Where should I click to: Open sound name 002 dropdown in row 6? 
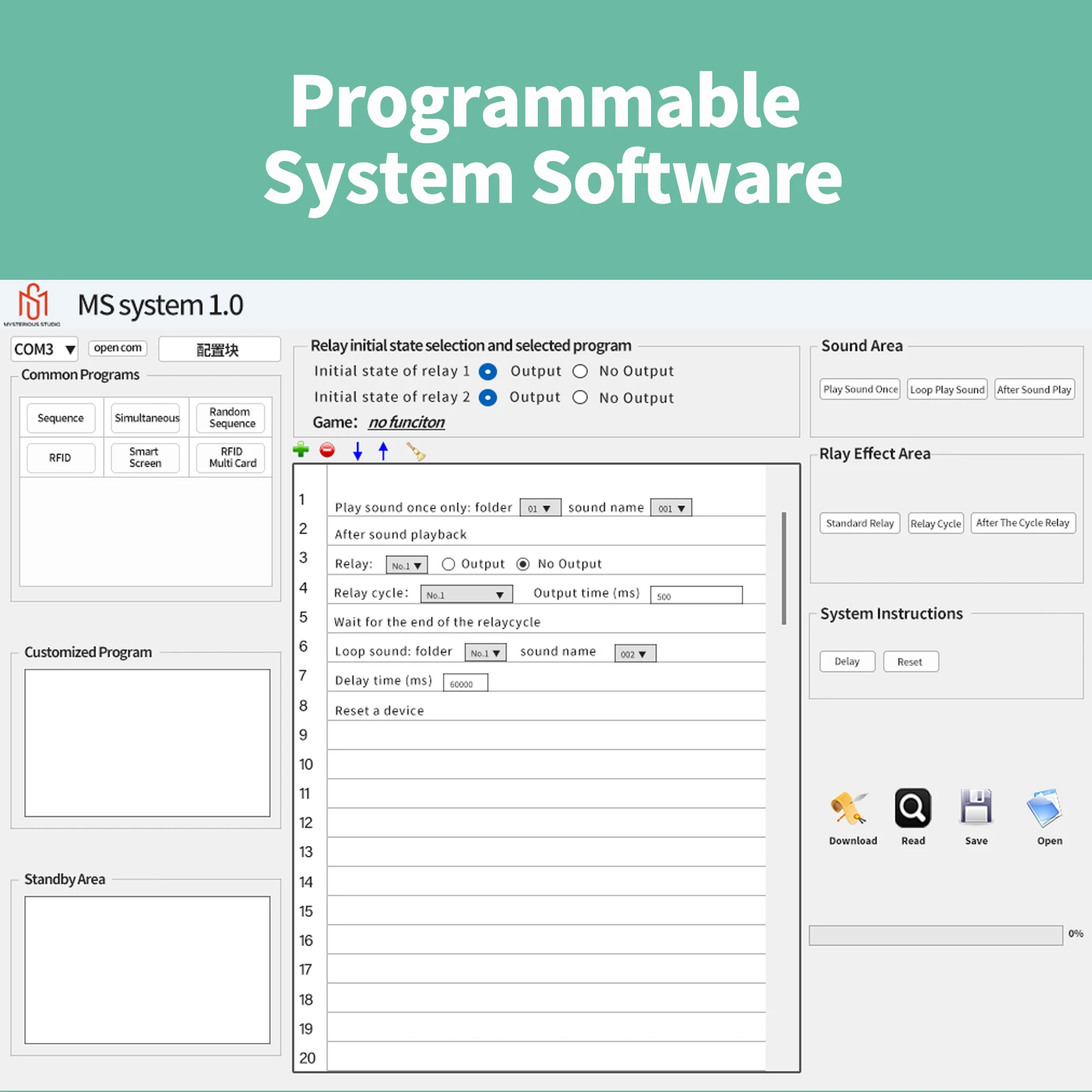click(635, 653)
